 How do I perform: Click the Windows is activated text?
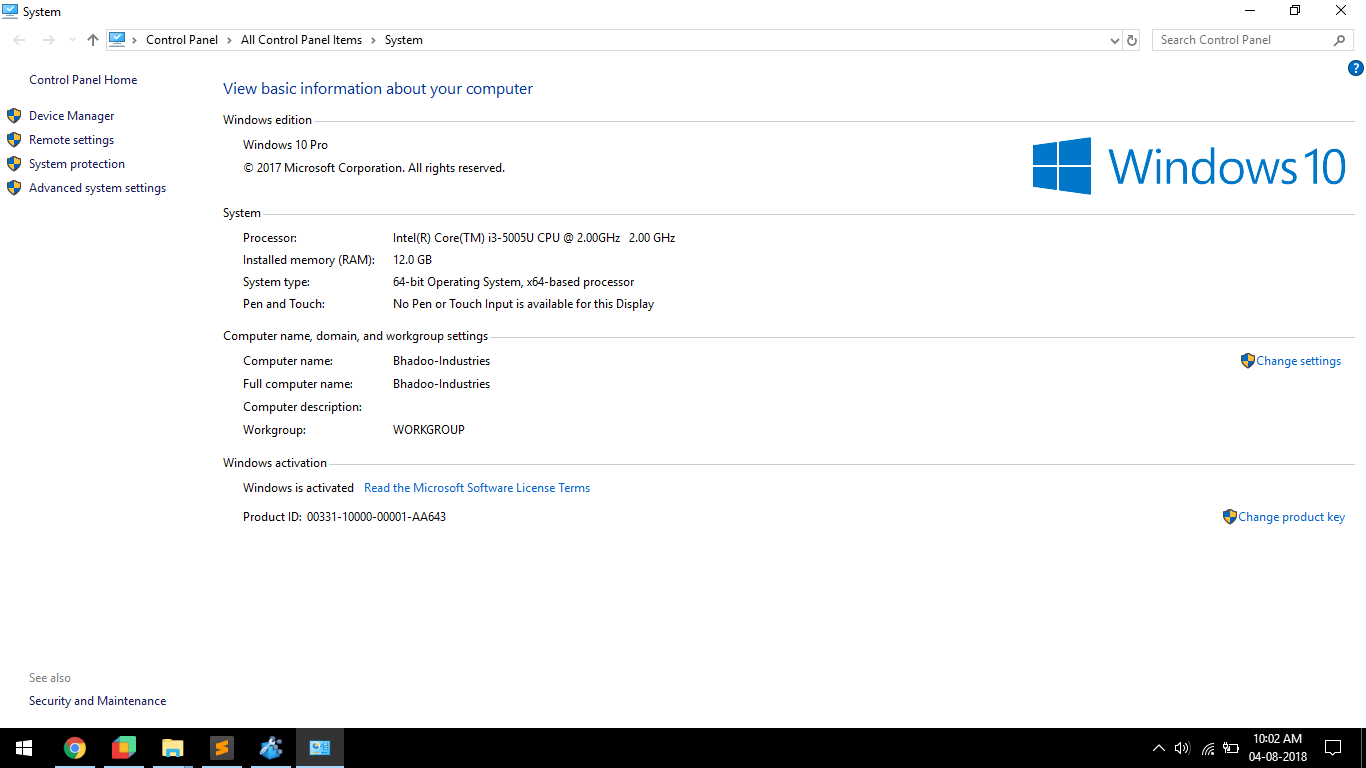pyautogui.click(x=298, y=488)
